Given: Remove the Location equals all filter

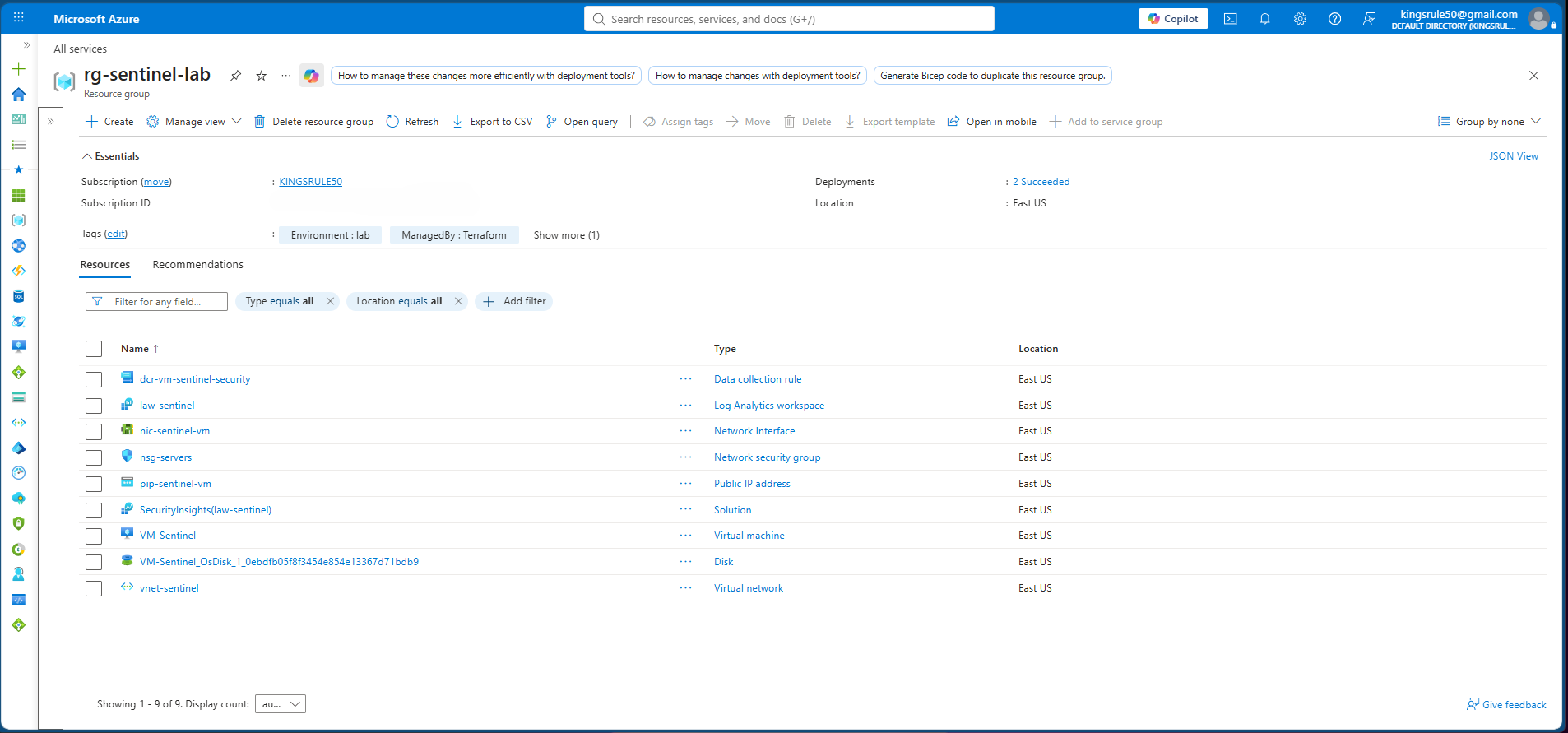Looking at the screenshot, I should (458, 301).
